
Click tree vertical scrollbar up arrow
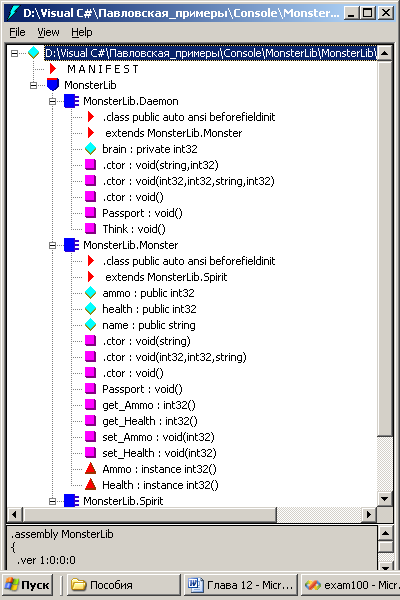(x=385, y=53)
